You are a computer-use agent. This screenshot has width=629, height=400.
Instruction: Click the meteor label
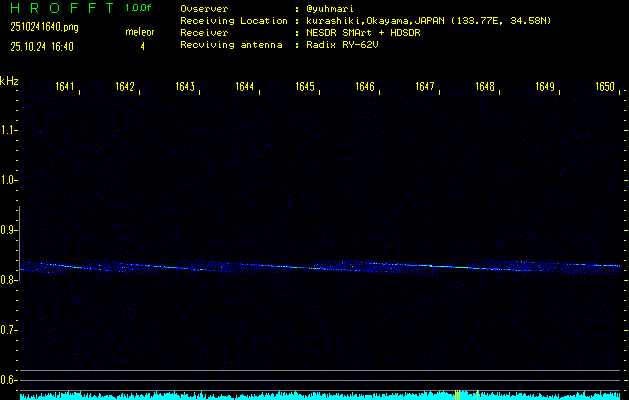140,32
